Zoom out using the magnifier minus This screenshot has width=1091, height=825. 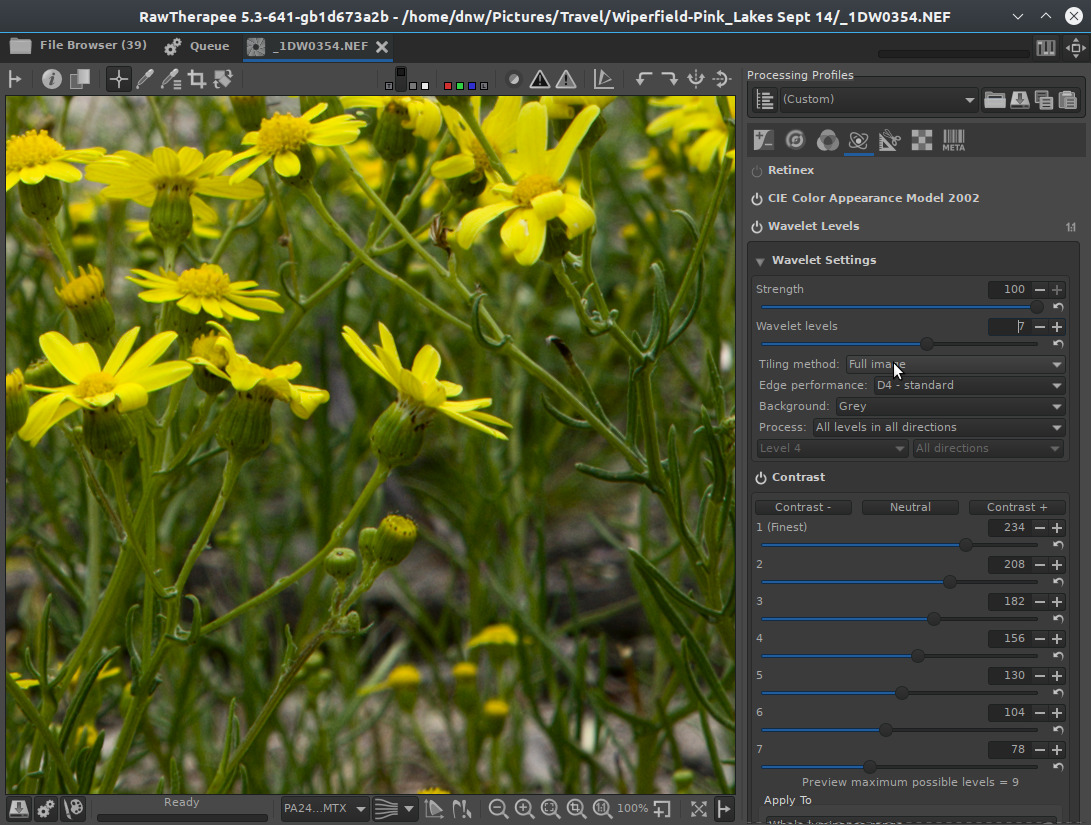[x=497, y=808]
